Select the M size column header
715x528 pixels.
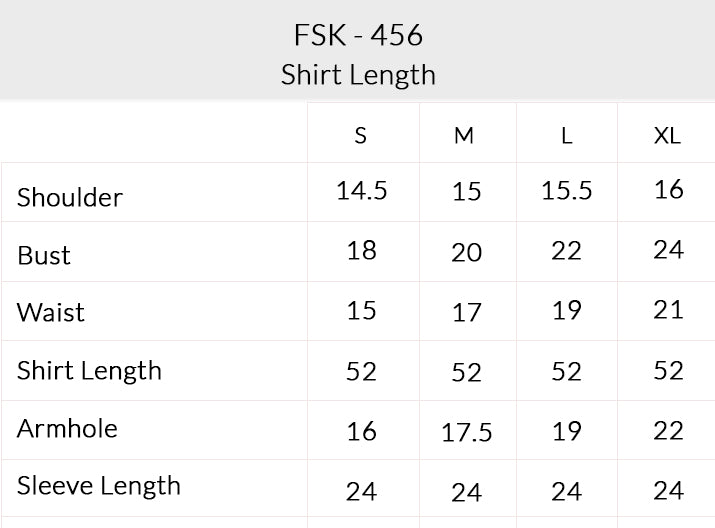(464, 135)
